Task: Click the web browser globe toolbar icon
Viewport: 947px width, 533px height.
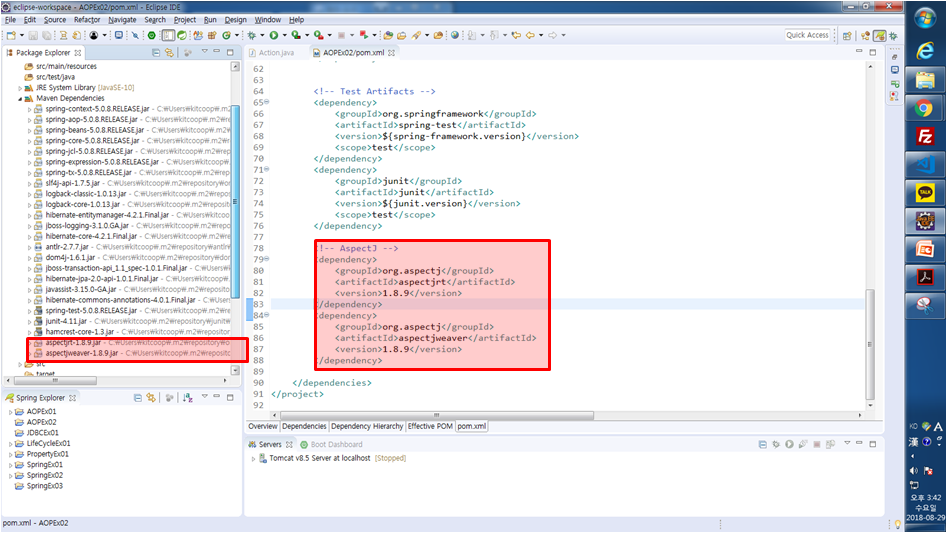Action: pos(455,36)
